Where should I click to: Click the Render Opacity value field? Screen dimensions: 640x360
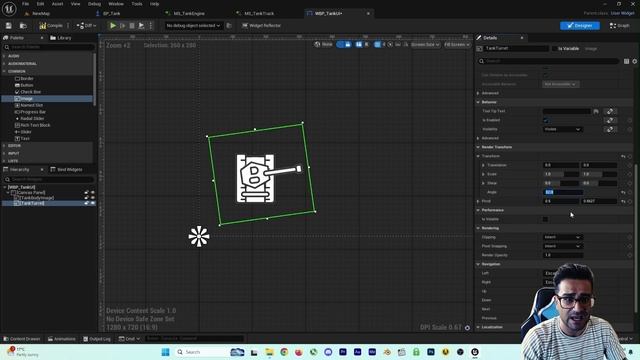click(563, 255)
